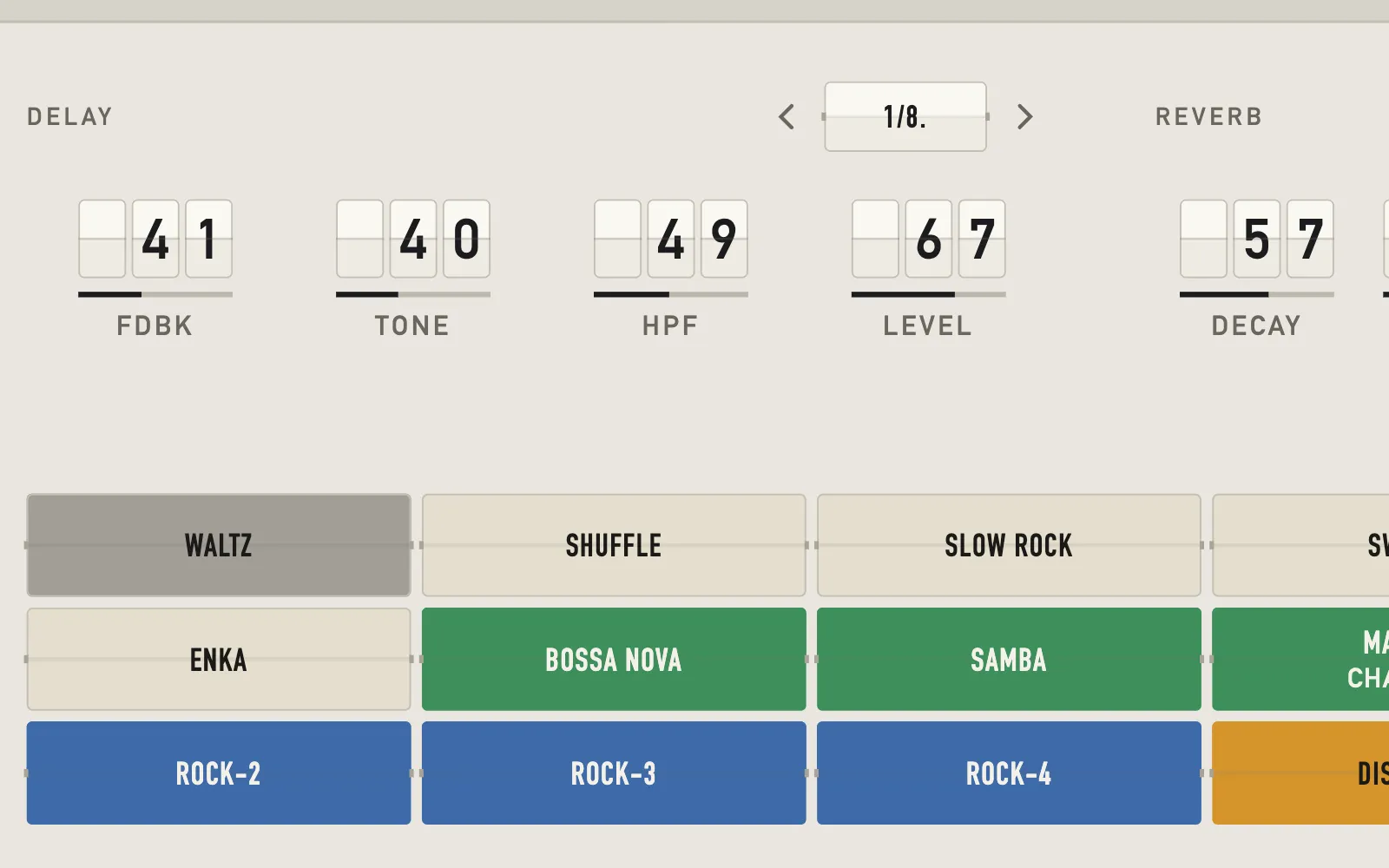The image size is (1389, 868).
Task: Select the SAMBA rhythm pattern
Action: 1009,659
